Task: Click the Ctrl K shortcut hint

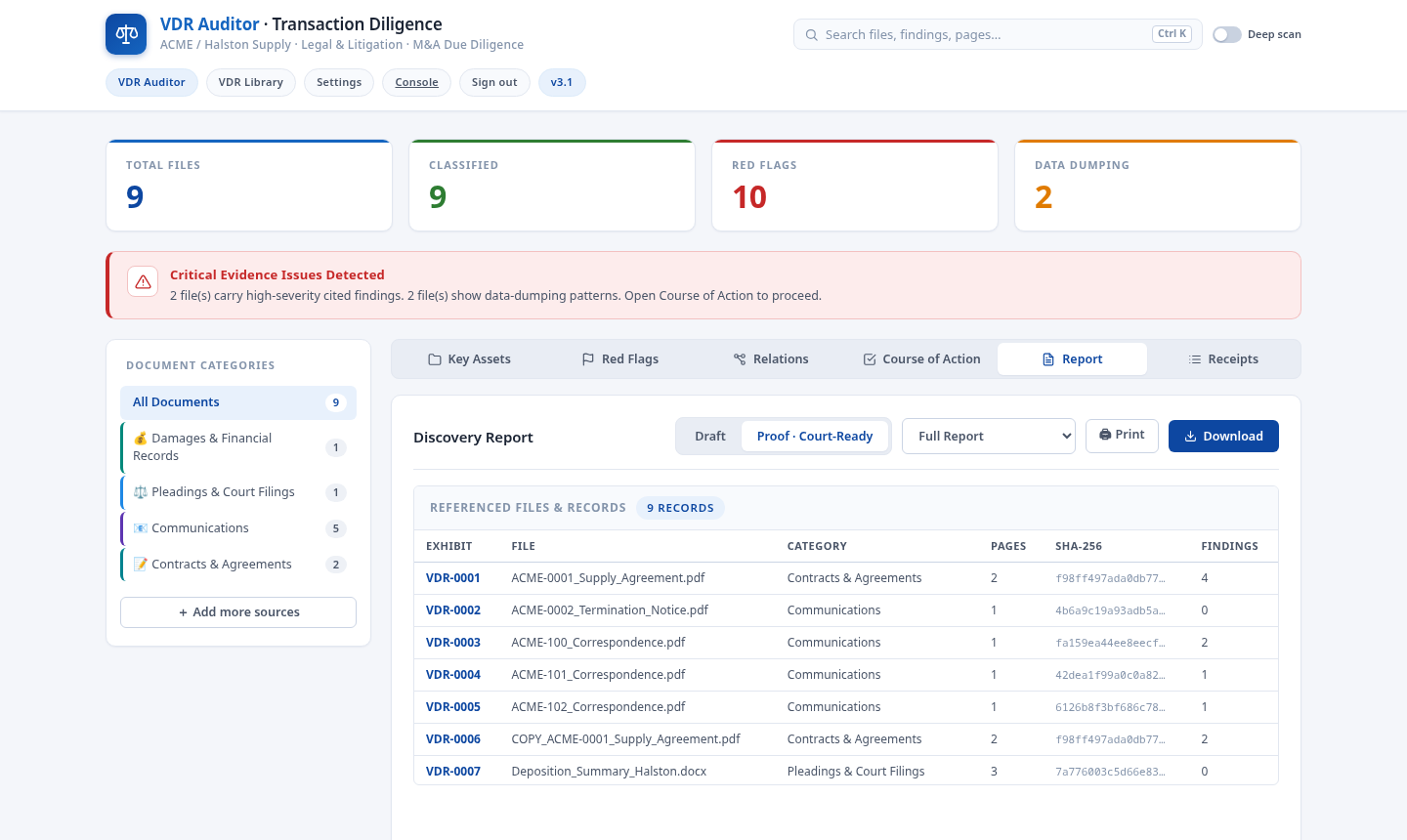Action: click(x=1172, y=34)
